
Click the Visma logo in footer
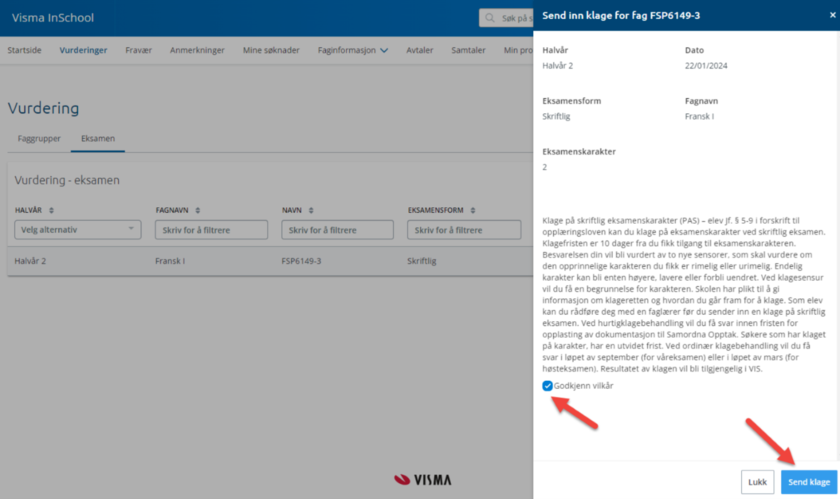click(422, 480)
